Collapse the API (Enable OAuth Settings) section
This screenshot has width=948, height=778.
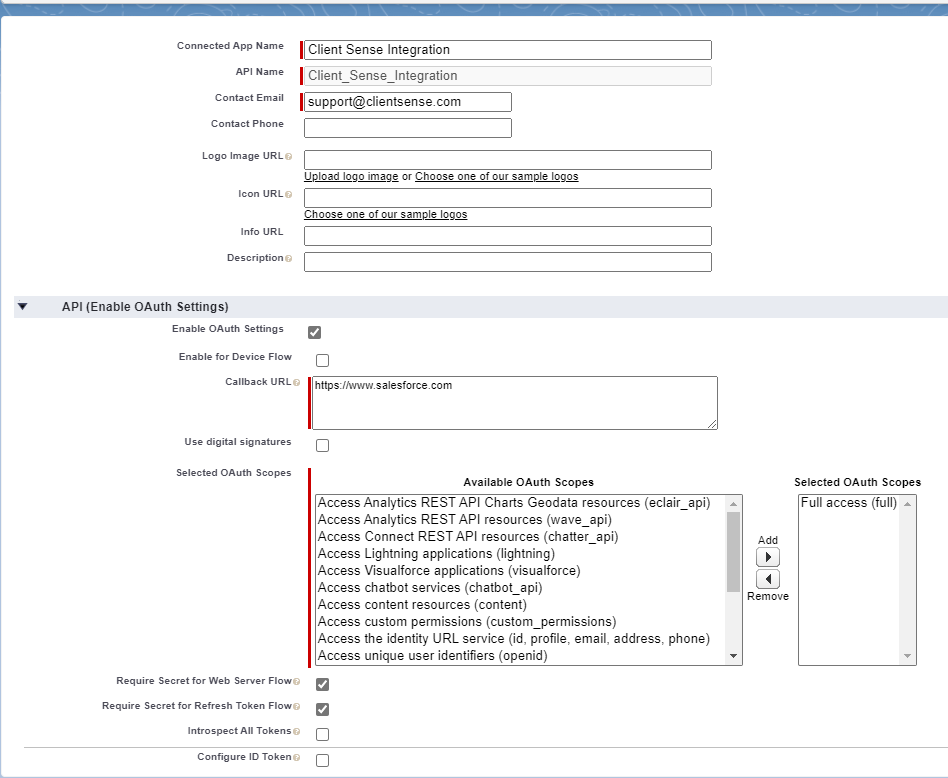(x=22, y=306)
